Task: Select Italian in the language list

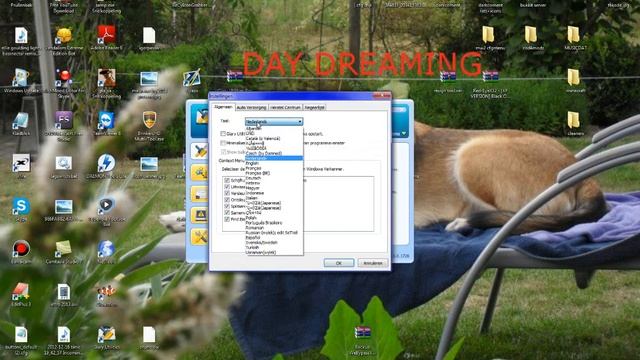Action: 274,198
